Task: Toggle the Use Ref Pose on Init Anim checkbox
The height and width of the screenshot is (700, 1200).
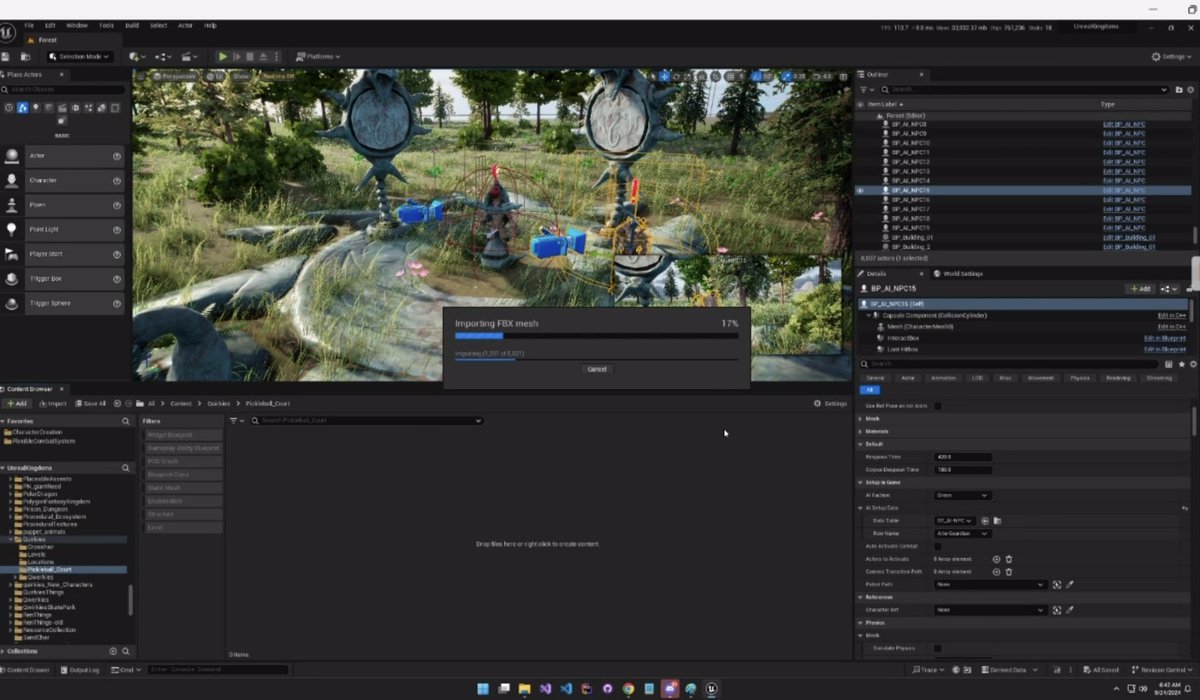Action: (937, 406)
